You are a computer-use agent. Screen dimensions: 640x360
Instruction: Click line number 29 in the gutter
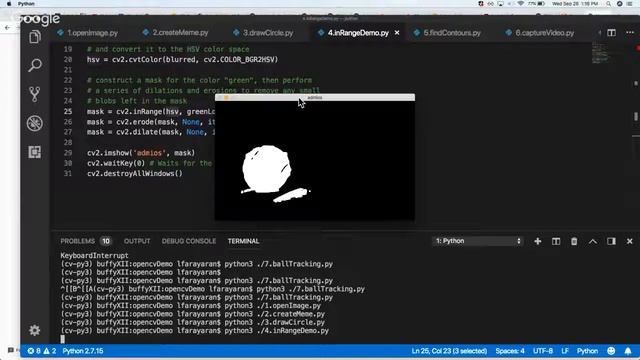click(68, 153)
